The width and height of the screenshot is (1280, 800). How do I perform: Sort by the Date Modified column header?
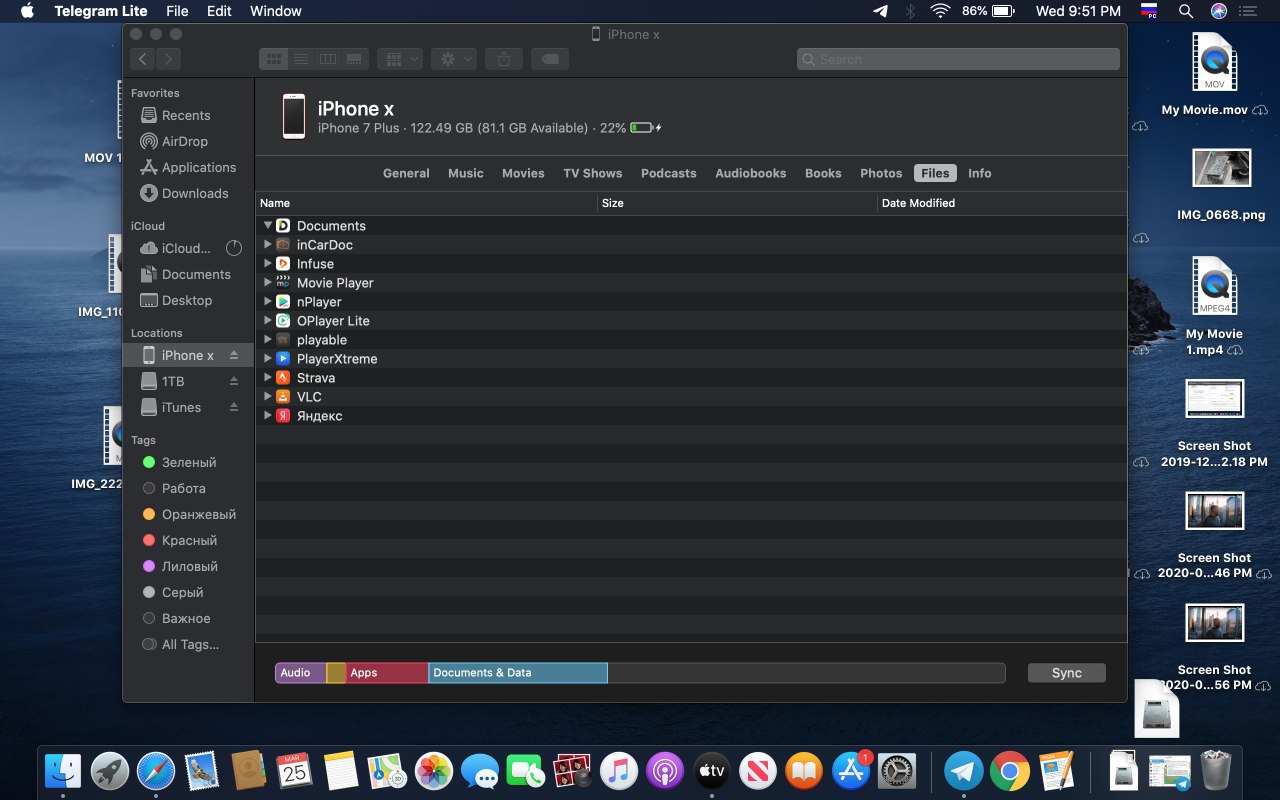(x=1002, y=203)
